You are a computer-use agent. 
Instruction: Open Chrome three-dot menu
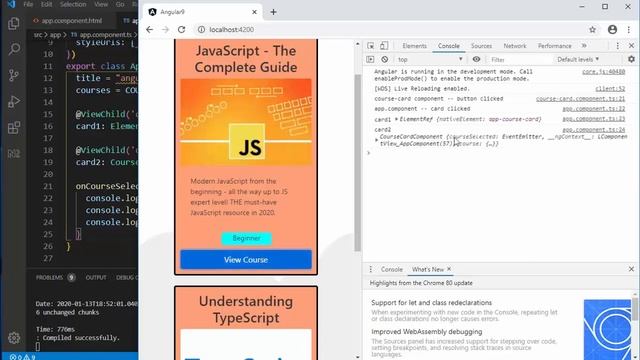click(x=629, y=29)
